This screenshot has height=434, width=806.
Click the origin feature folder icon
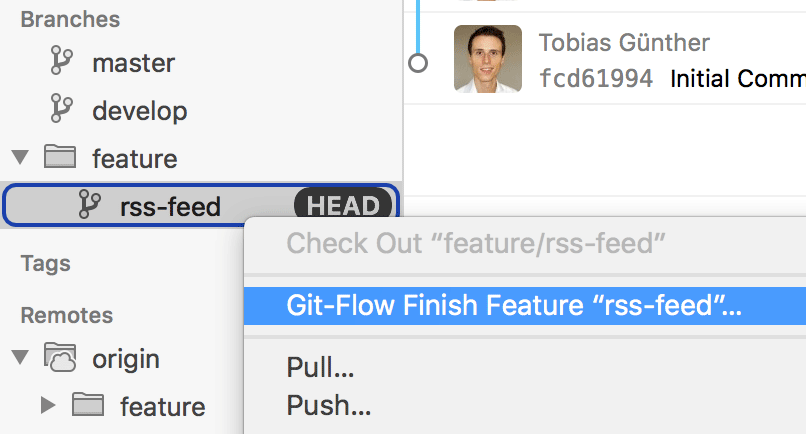(x=90, y=405)
